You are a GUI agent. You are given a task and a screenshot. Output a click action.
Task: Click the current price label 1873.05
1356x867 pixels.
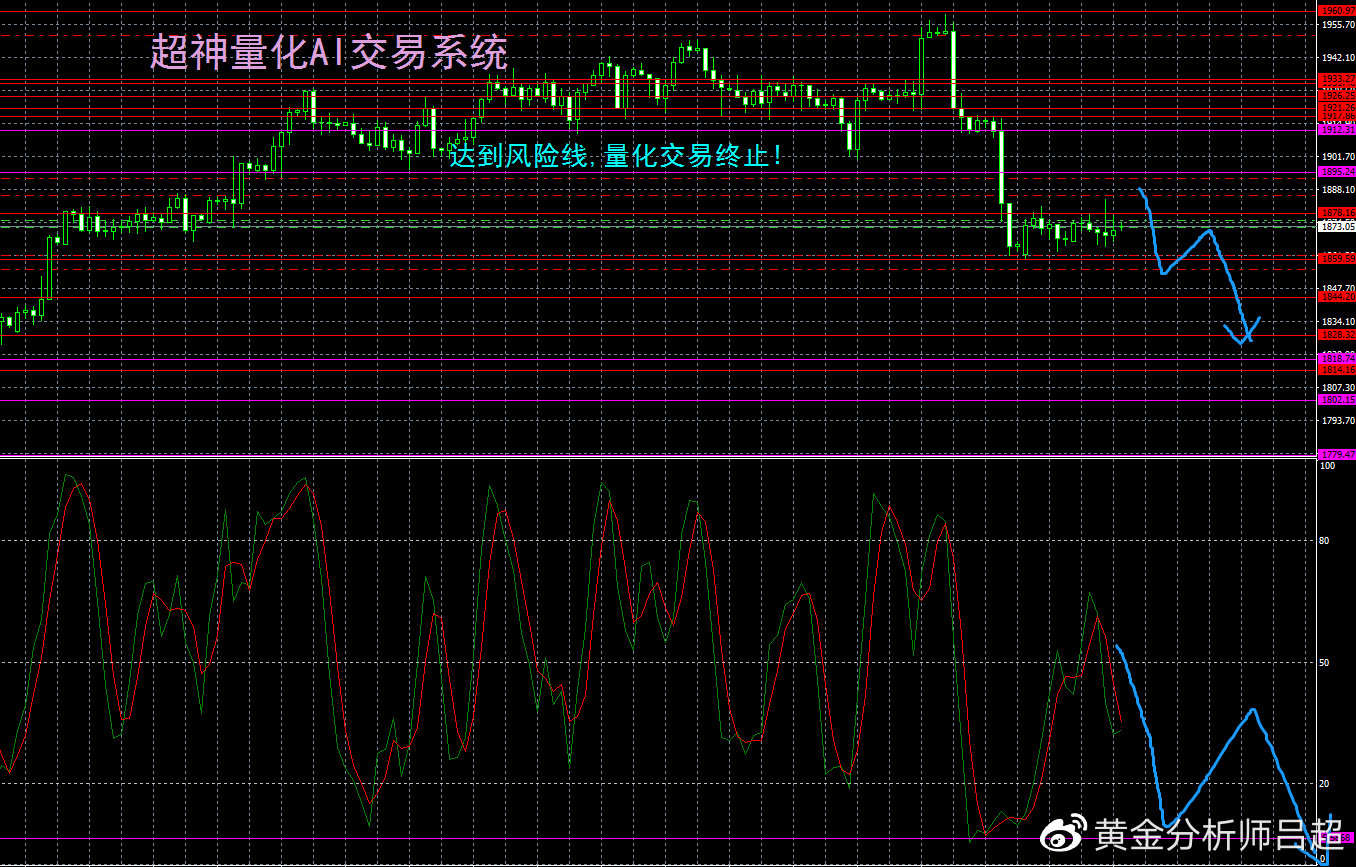point(1337,227)
